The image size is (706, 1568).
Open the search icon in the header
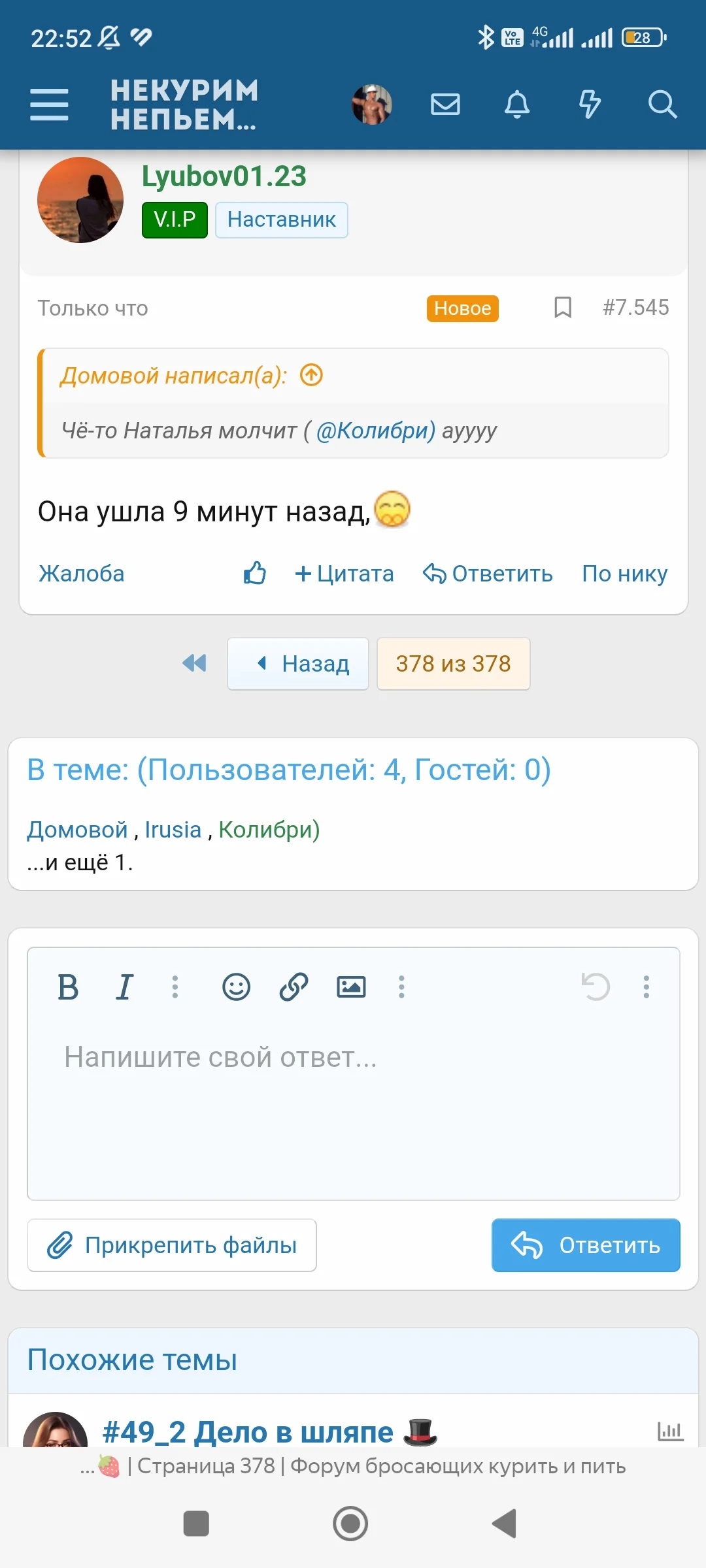663,105
